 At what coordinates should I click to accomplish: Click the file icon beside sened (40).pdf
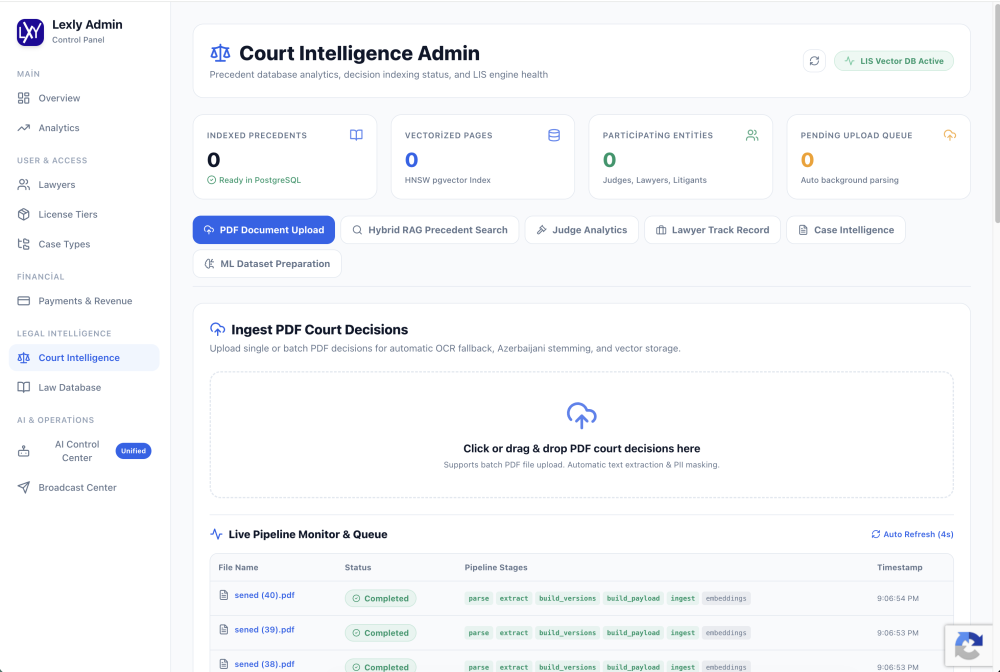point(224,595)
